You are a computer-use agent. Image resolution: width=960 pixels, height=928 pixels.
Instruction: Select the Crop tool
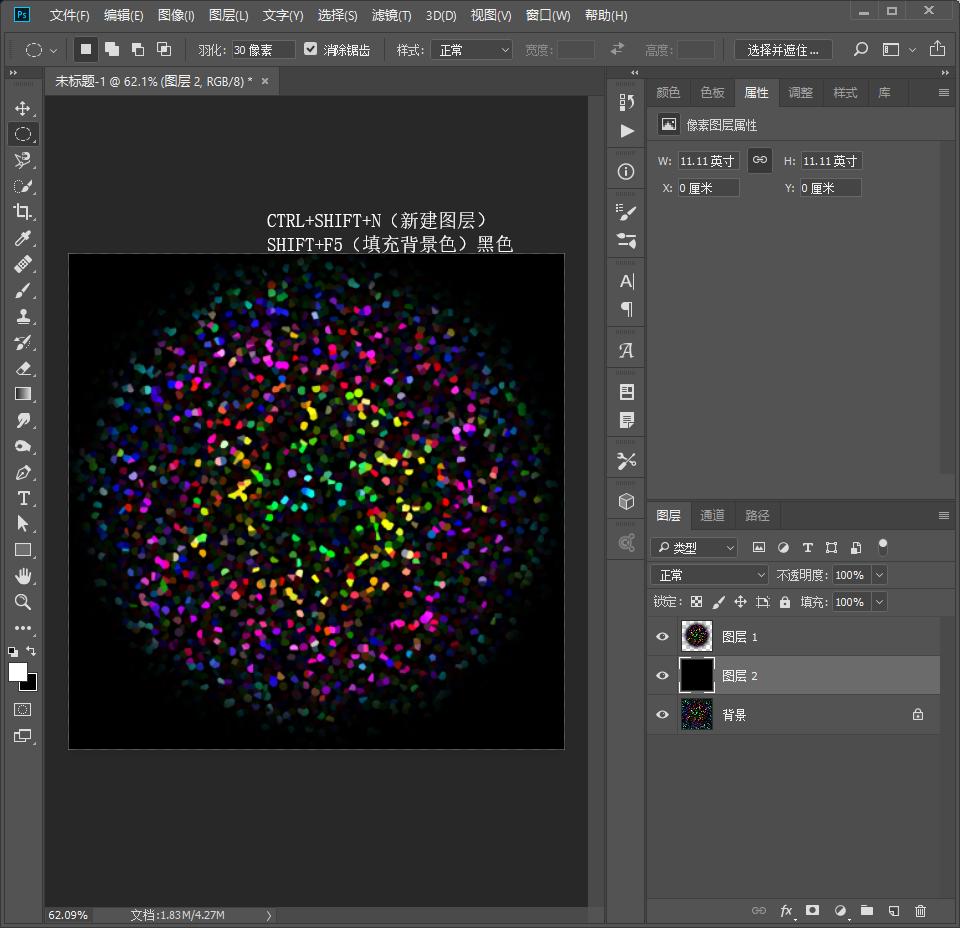pyautogui.click(x=22, y=212)
